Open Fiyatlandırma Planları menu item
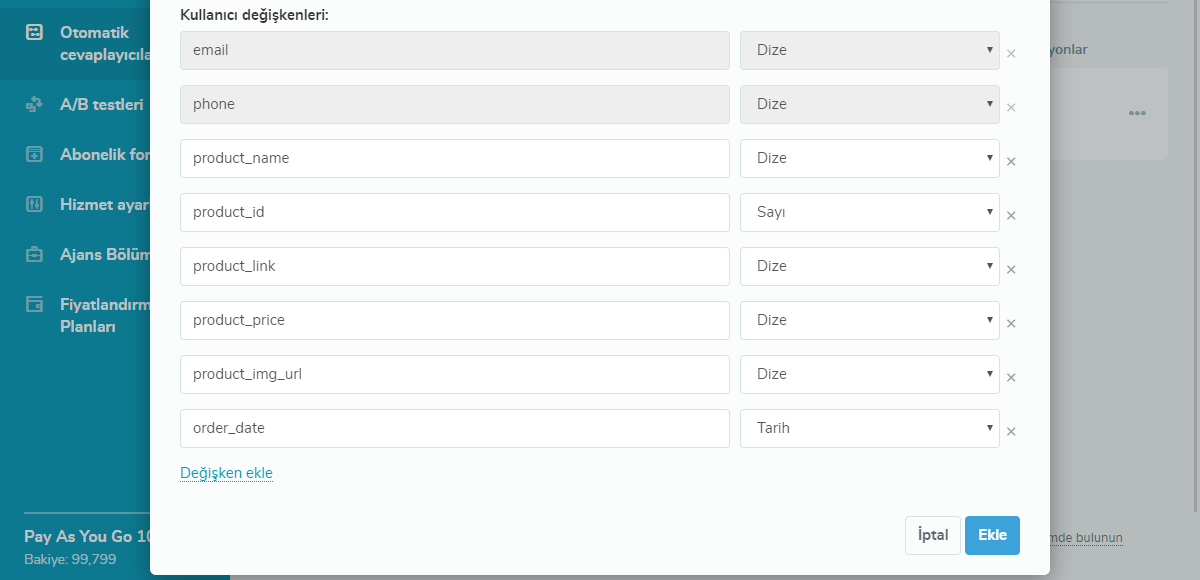1200x580 pixels. tap(104, 315)
